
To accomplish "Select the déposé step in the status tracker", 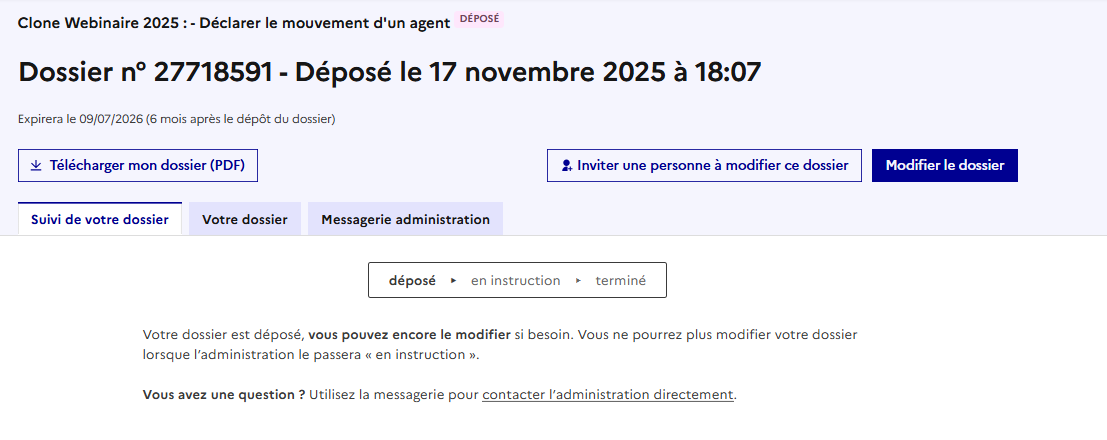I will tap(412, 281).
